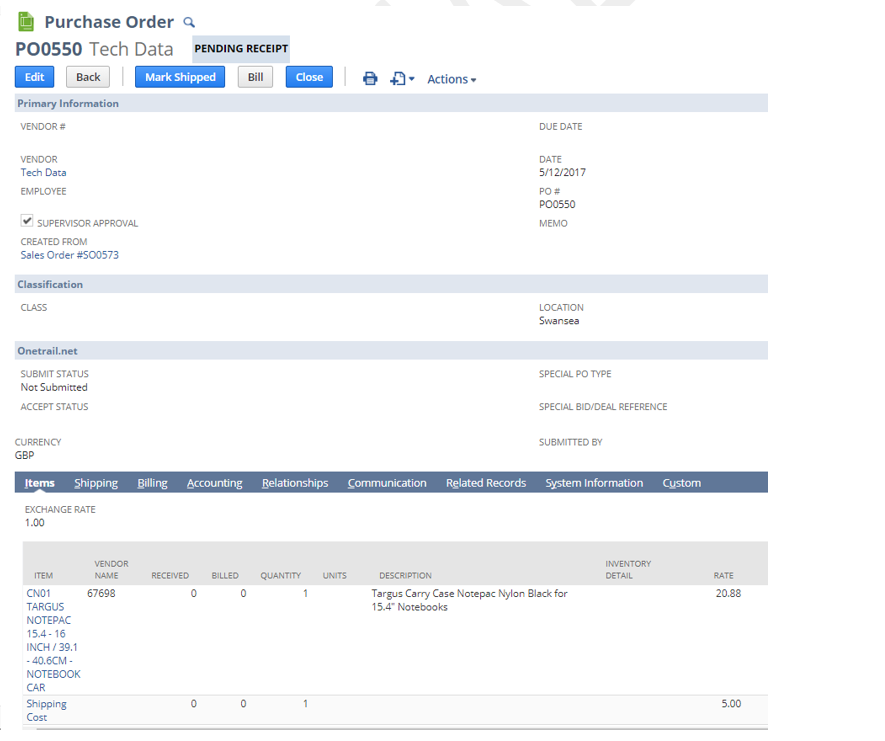The image size is (885, 741).
Task: Switch to the Shipping tab
Action: [96, 483]
